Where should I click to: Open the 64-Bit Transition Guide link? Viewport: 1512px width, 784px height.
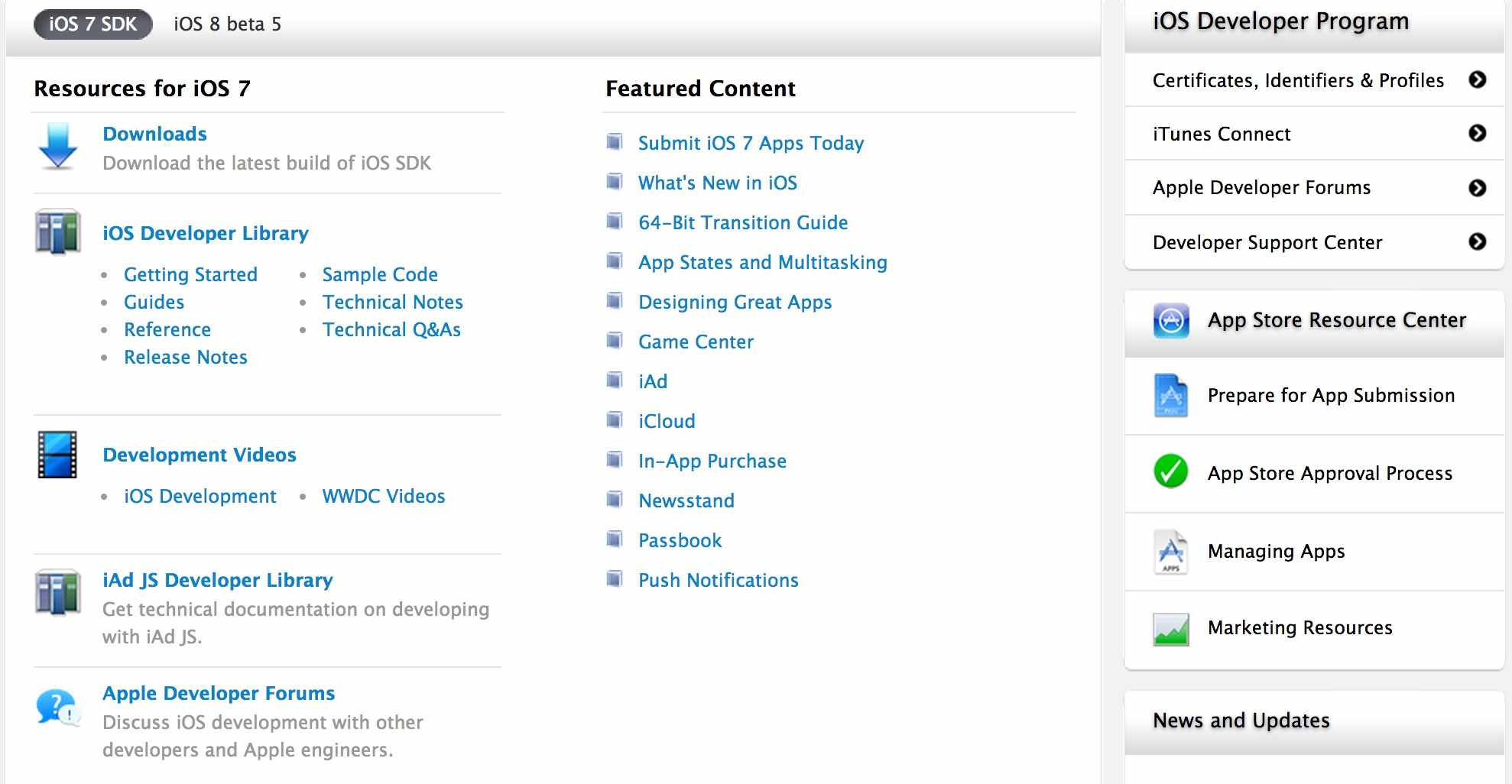pos(743,222)
